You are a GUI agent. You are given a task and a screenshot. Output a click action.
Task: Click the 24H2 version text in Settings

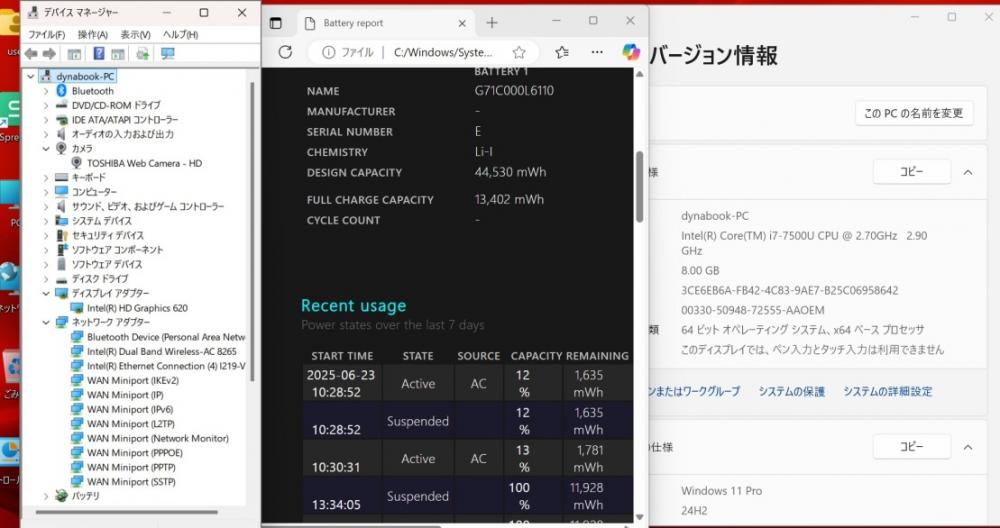pyautogui.click(x=694, y=511)
